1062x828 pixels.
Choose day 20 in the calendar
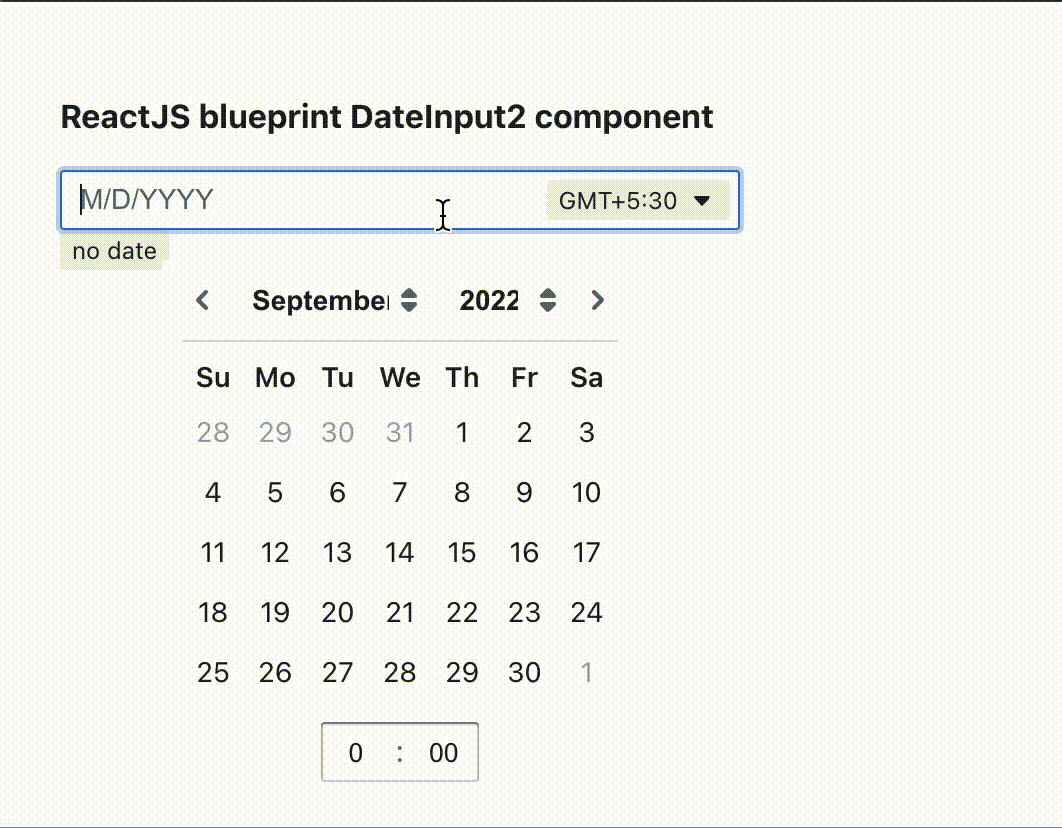click(x=337, y=612)
